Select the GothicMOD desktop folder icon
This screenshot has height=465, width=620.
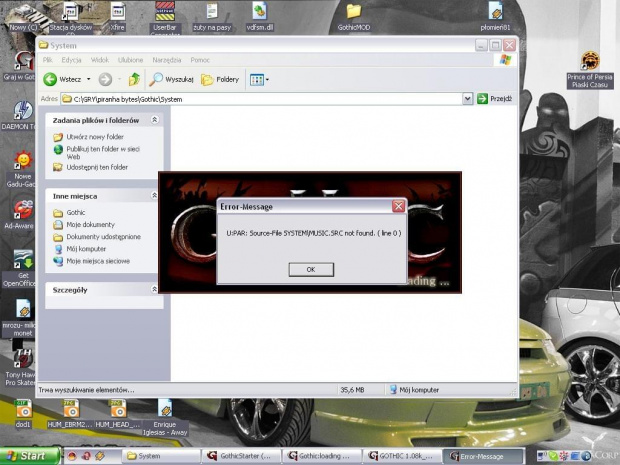click(x=354, y=17)
